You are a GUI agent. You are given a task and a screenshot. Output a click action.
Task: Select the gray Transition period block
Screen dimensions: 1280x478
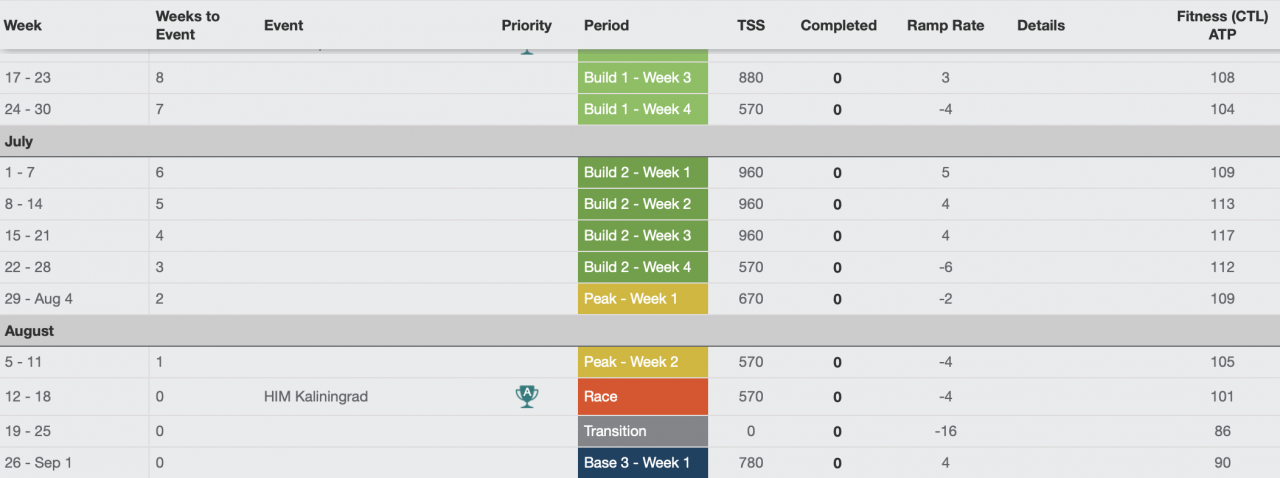[642, 431]
